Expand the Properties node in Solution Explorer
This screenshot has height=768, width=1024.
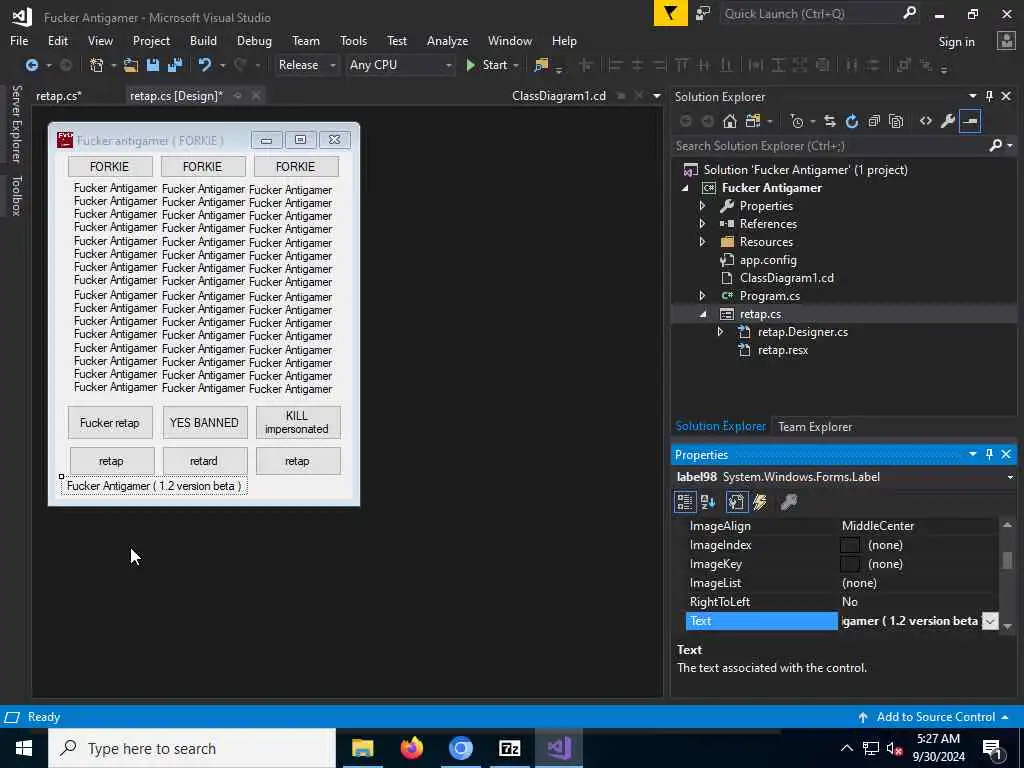pyautogui.click(x=703, y=206)
